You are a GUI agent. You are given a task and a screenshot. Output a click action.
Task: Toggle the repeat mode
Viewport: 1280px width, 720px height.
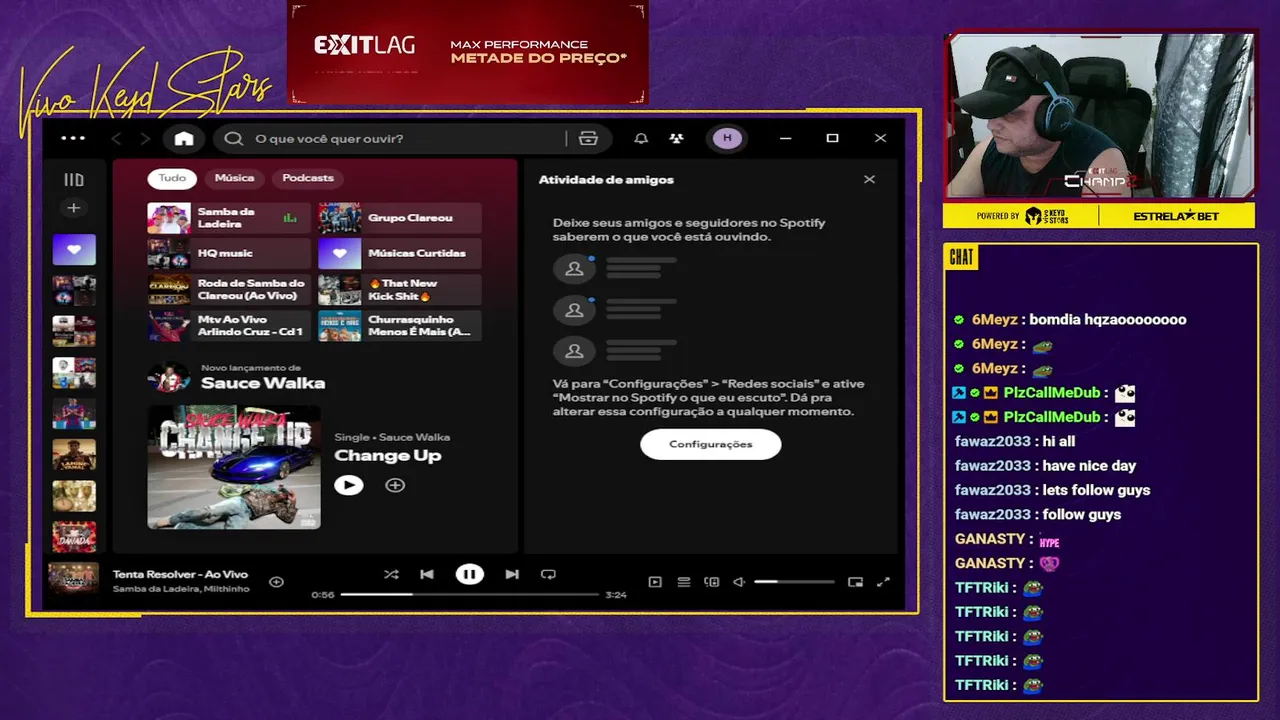pyautogui.click(x=548, y=574)
